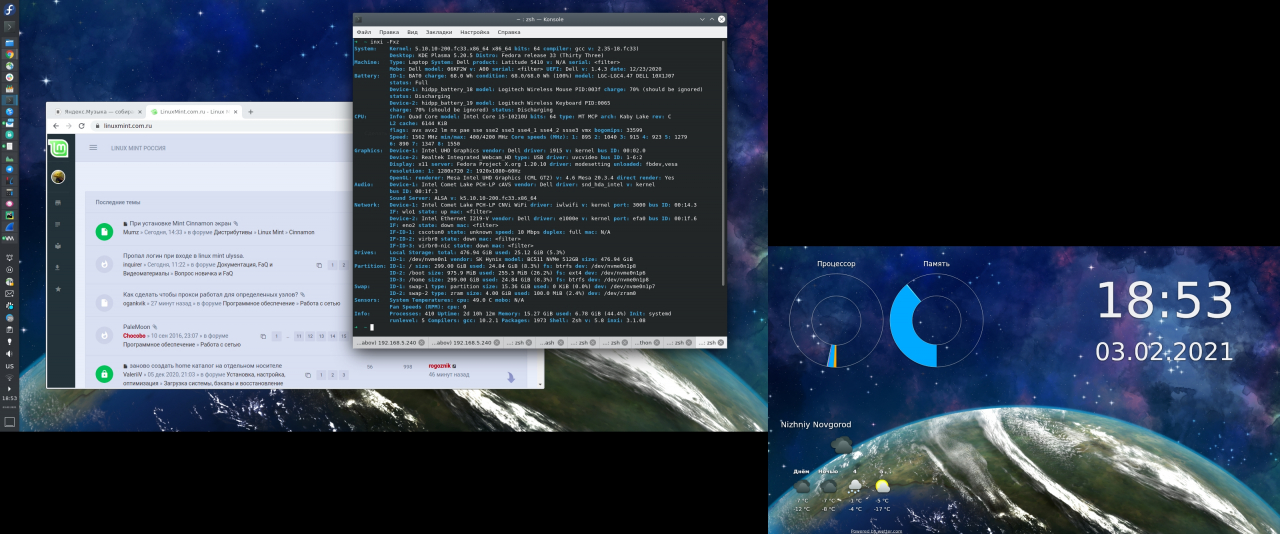Open the forum hamburger menu
Viewport: 1280px width, 534px height.
point(93,147)
